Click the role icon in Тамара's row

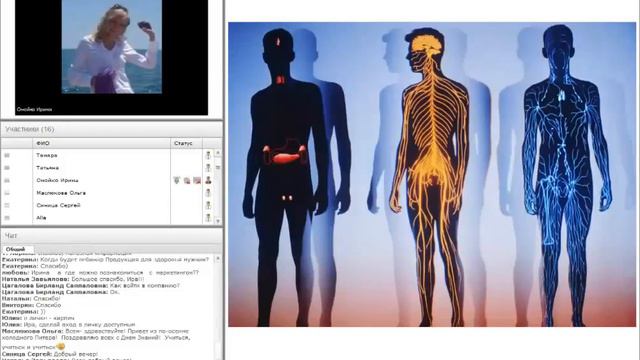pos(208,155)
